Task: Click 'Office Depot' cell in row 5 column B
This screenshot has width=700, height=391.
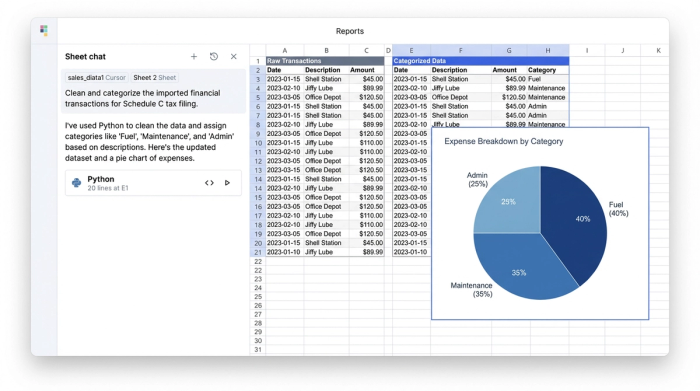Action: [x=326, y=97]
